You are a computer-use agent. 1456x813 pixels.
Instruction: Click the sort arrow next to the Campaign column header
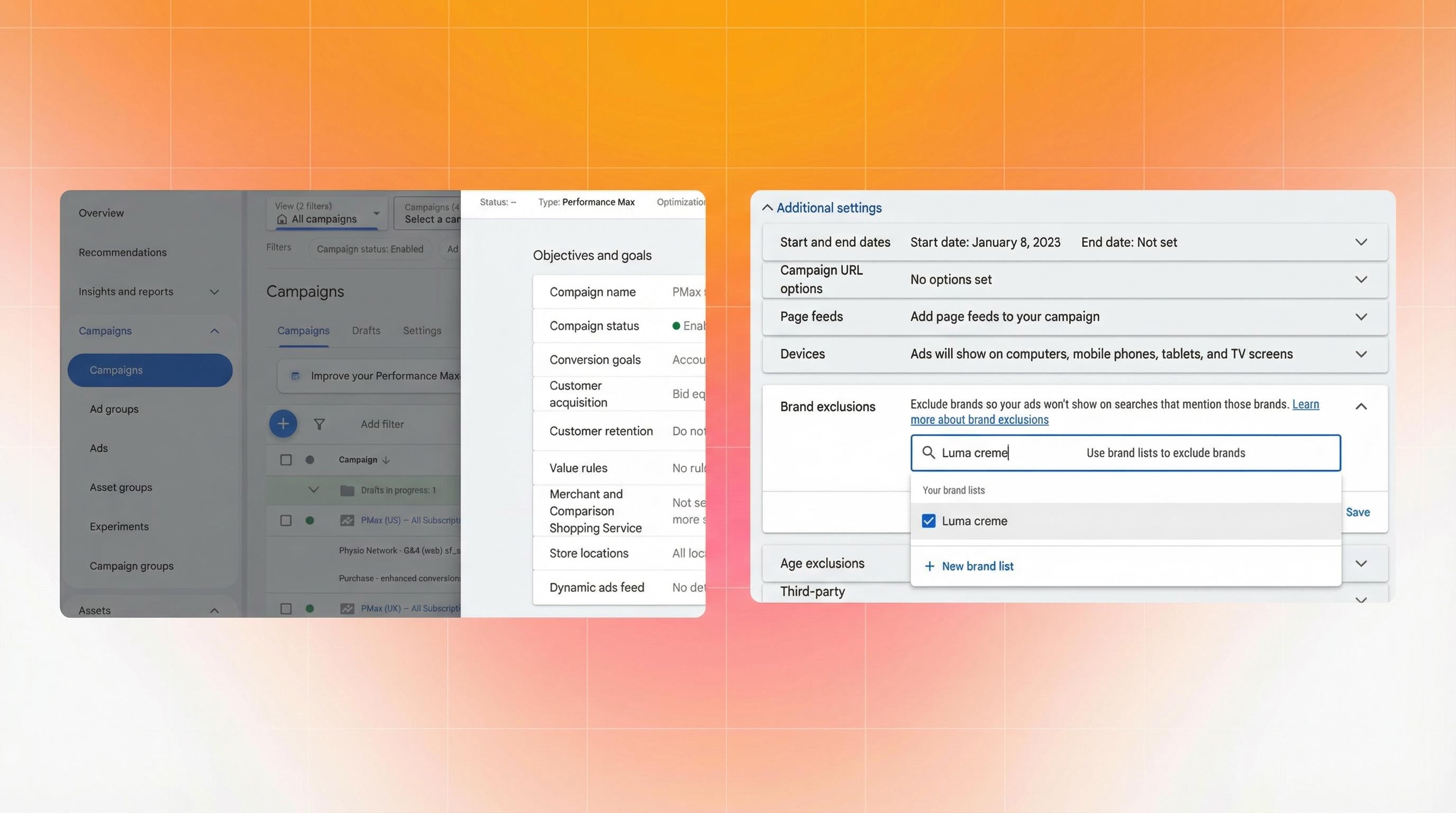(x=387, y=459)
